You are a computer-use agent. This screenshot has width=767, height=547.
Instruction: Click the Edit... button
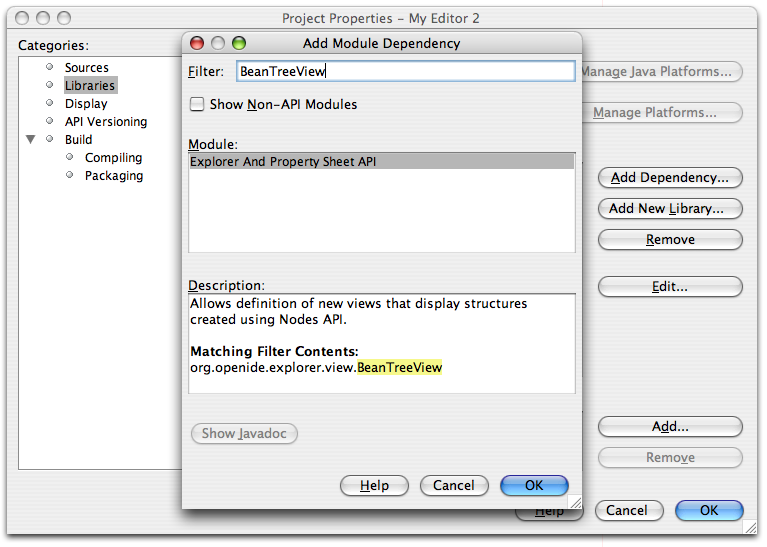pyautogui.click(x=670, y=287)
